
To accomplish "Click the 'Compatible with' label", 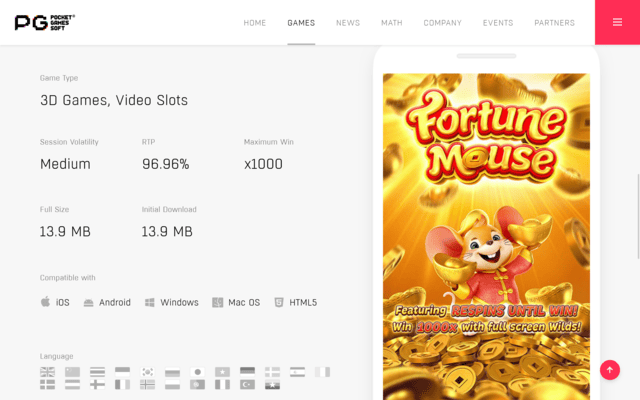I will click(x=67, y=278).
